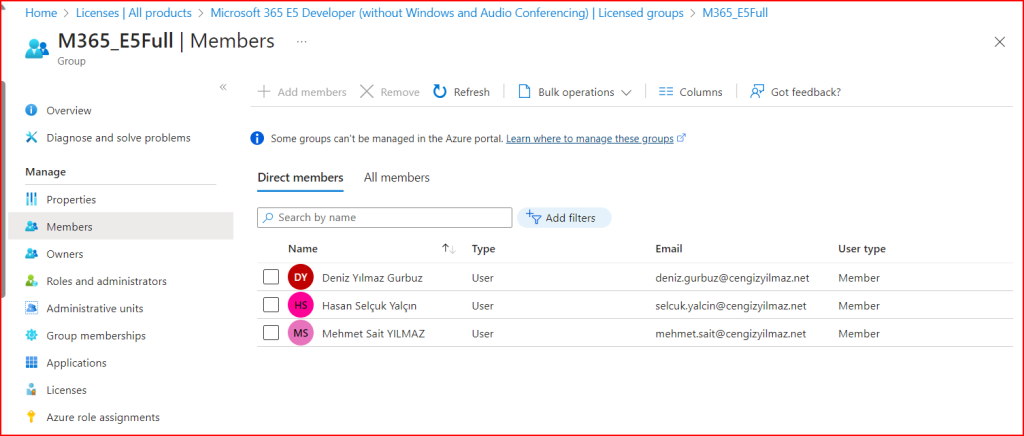Collapse the left navigation menu
The height and width of the screenshot is (436, 1024).
(223, 87)
